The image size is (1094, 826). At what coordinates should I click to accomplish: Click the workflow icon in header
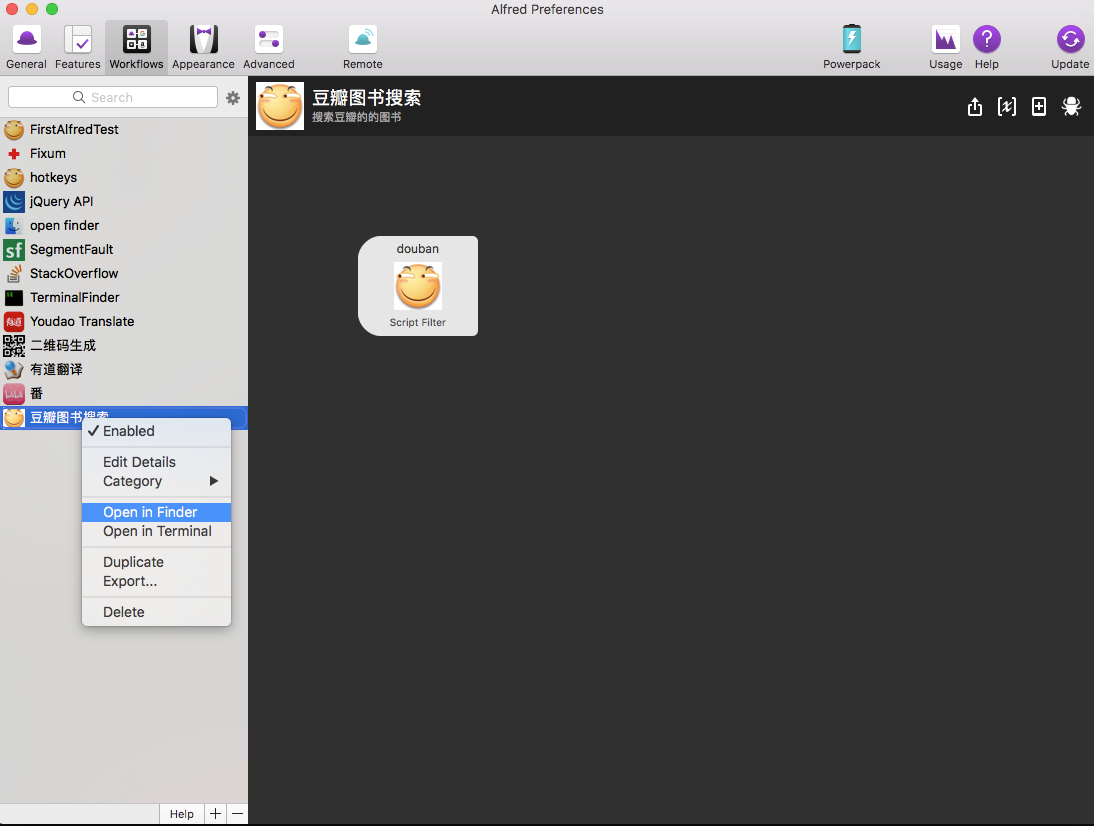(280, 106)
